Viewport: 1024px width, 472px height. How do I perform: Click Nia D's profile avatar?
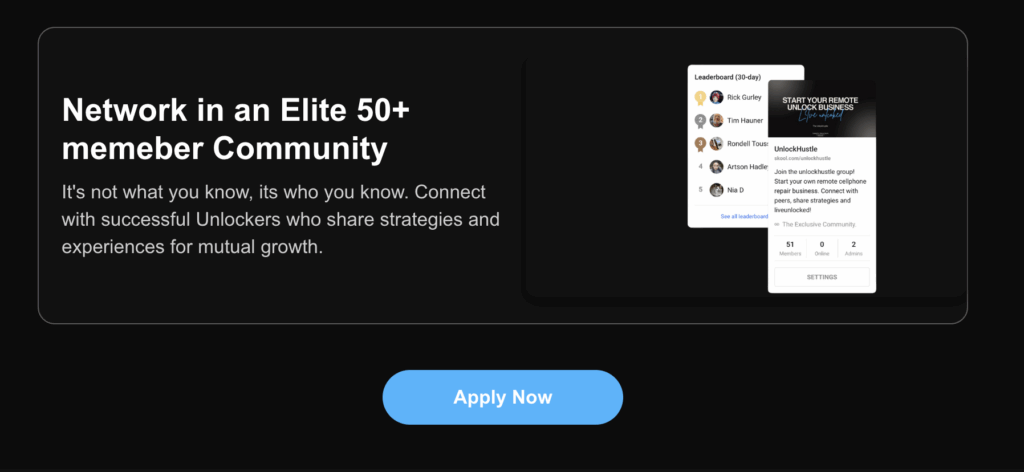716,190
